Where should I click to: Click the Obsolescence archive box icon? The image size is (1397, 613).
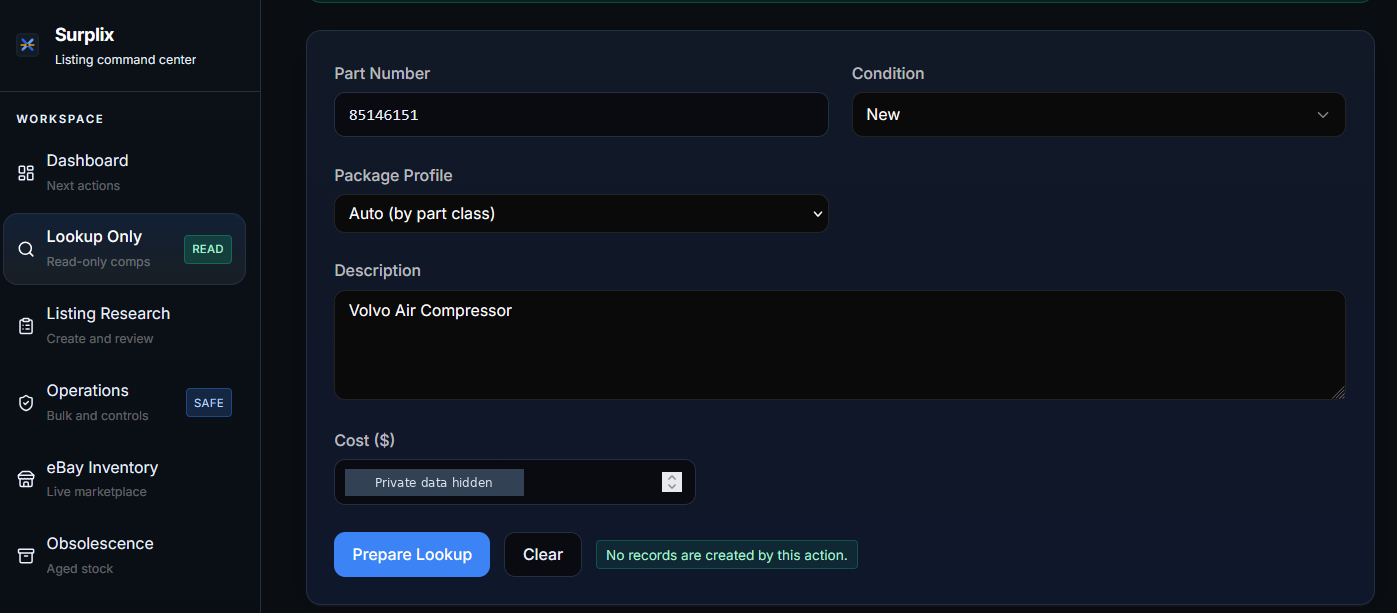click(x=26, y=556)
